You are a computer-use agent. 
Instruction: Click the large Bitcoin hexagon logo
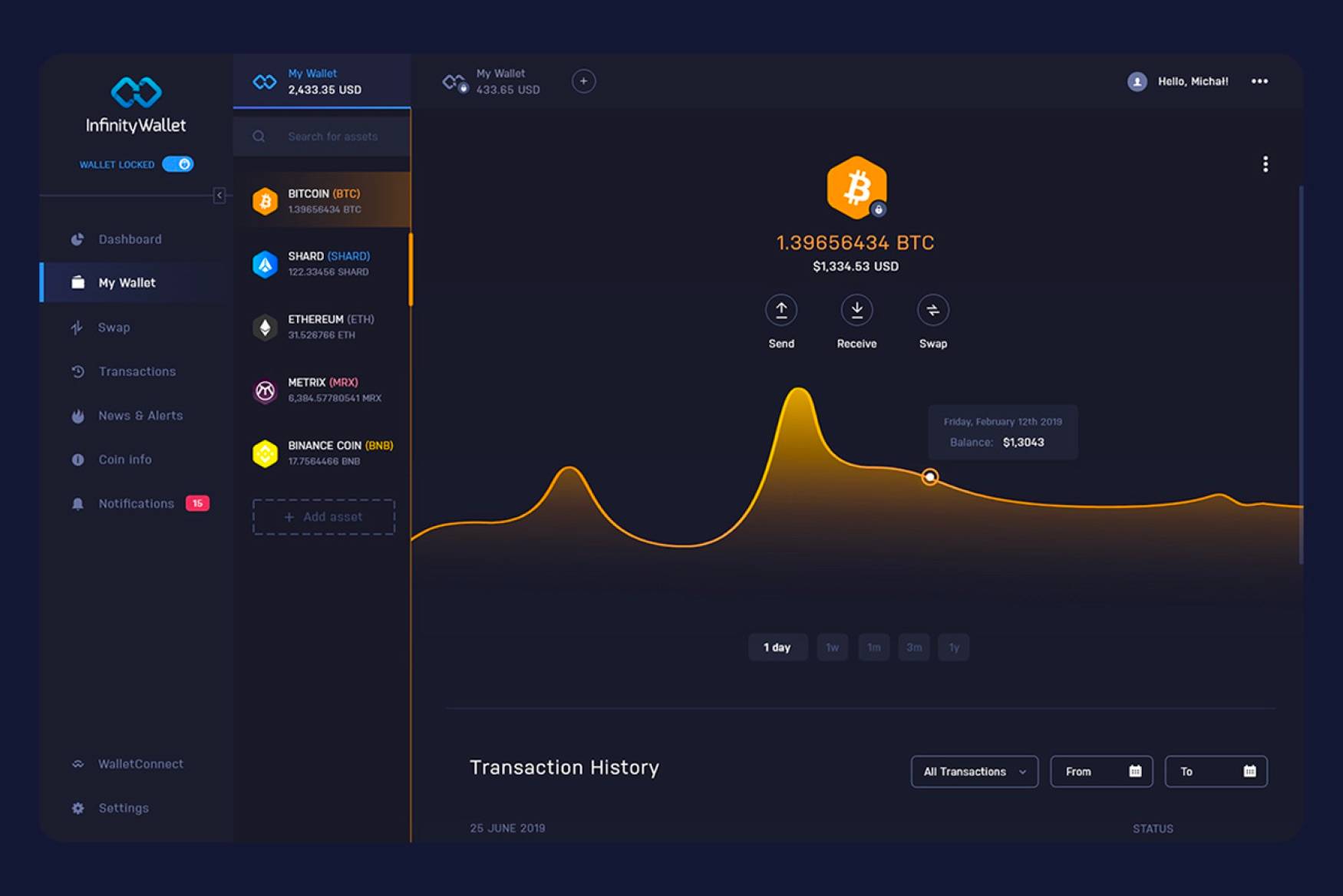[856, 187]
